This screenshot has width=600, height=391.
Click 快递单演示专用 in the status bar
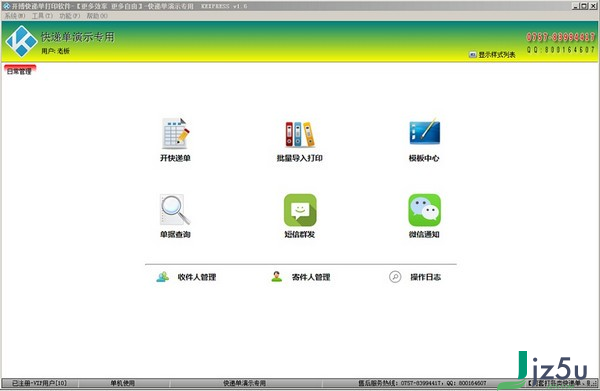(x=245, y=383)
